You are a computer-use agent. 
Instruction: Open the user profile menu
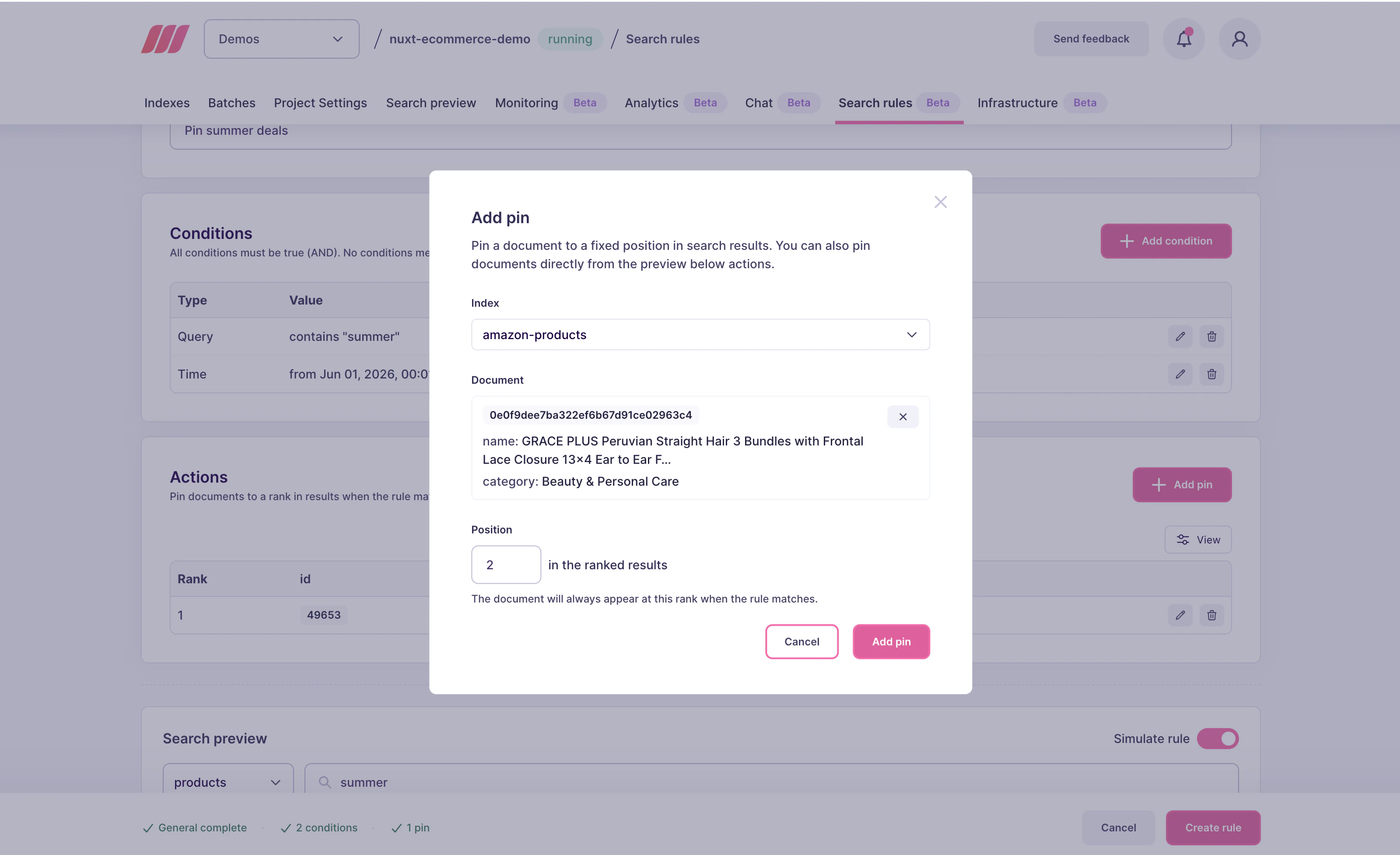tap(1239, 39)
